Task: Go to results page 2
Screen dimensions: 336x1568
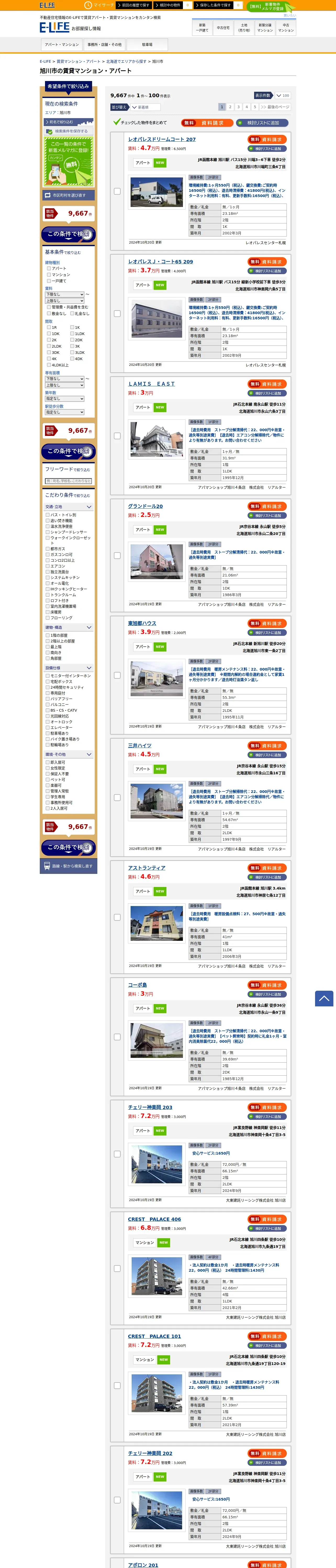Action: click(x=230, y=107)
